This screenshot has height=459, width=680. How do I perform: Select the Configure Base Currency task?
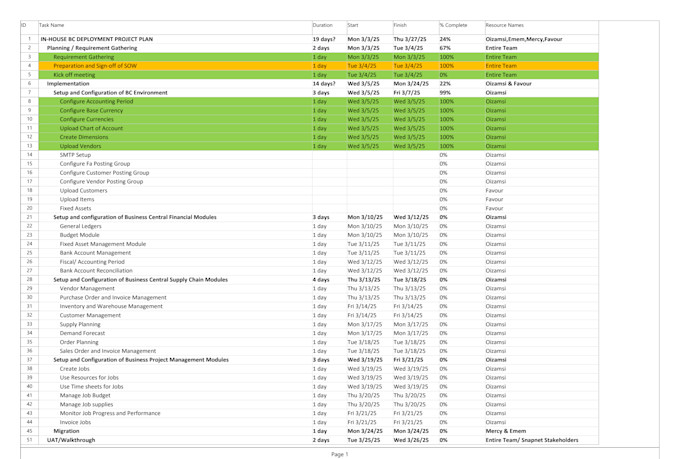91,111
